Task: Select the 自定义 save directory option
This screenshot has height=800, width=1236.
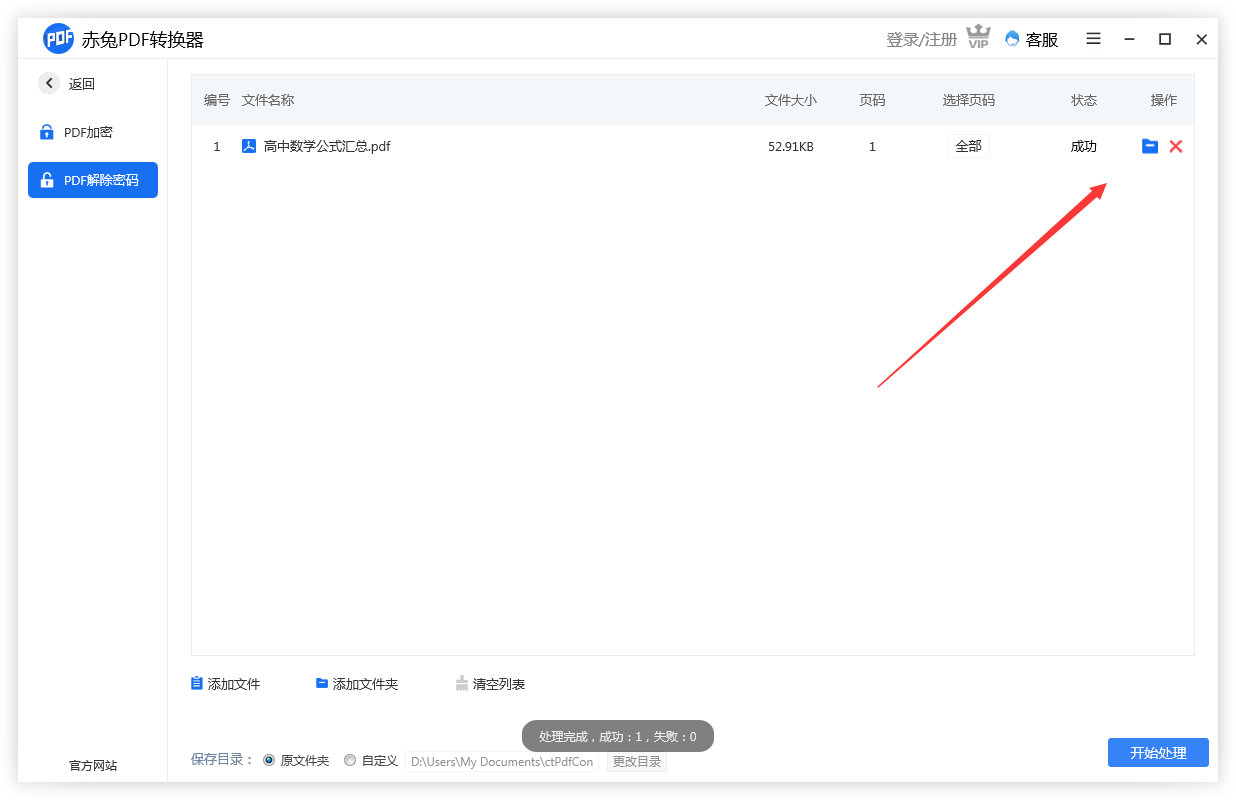Action: pyautogui.click(x=350, y=760)
